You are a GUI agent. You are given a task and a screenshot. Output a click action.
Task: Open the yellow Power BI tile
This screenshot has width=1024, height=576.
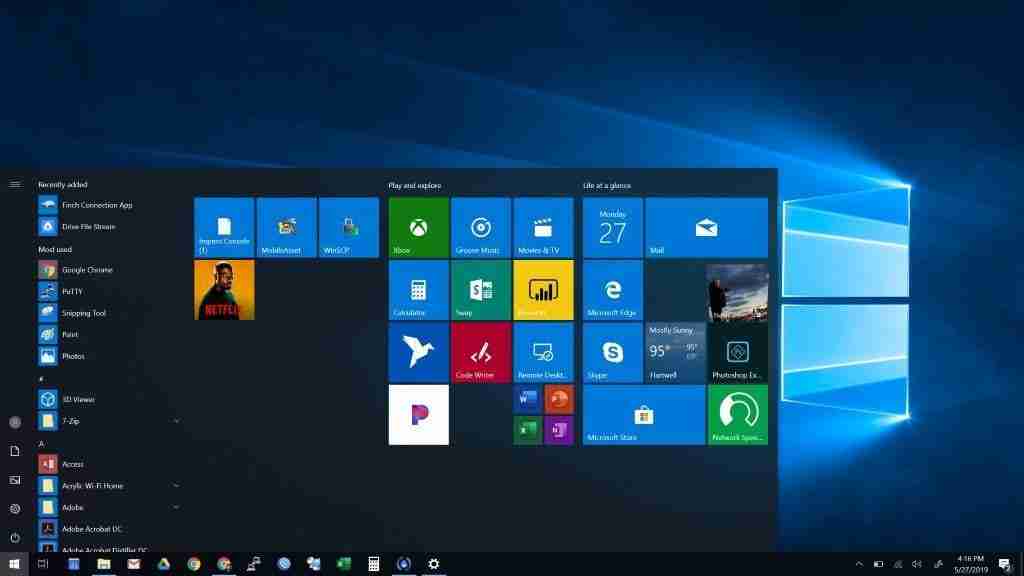pos(543,290)
